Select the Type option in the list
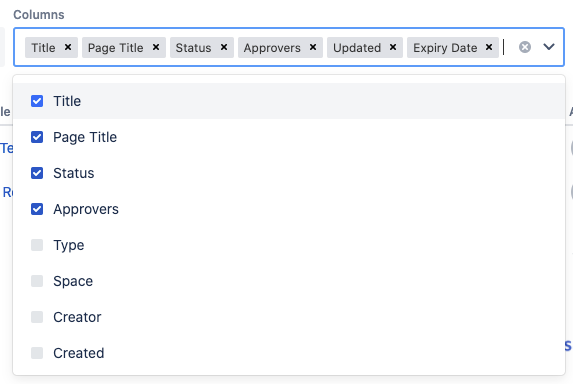Screen dimensions: 573x384 (289, 245)
